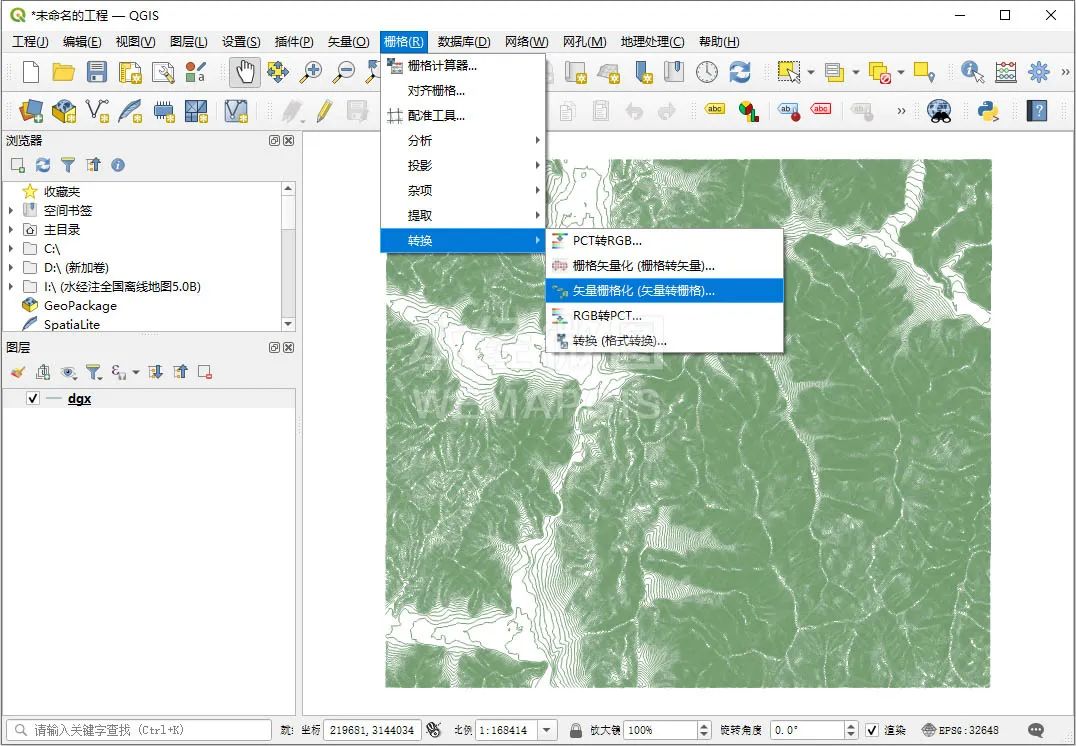Open the style manager icon

(196, 72)
